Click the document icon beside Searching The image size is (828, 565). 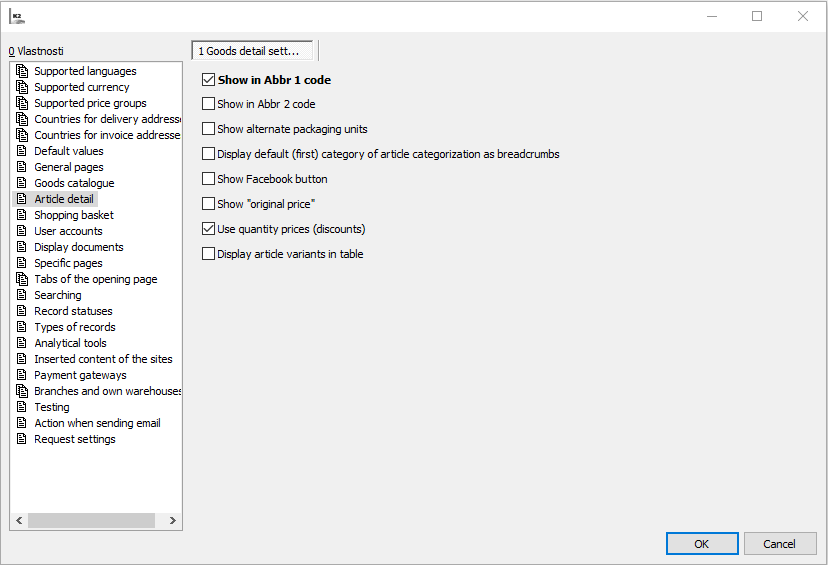point(22,295)
